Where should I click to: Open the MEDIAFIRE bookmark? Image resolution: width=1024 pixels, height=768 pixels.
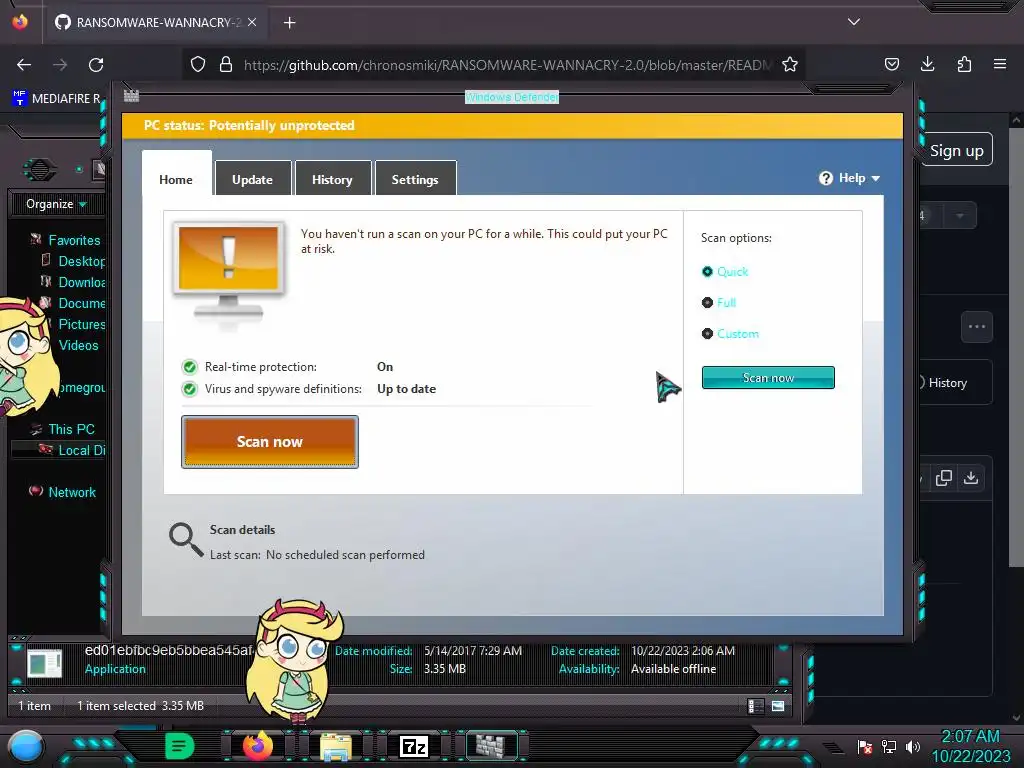click(57, 99)
